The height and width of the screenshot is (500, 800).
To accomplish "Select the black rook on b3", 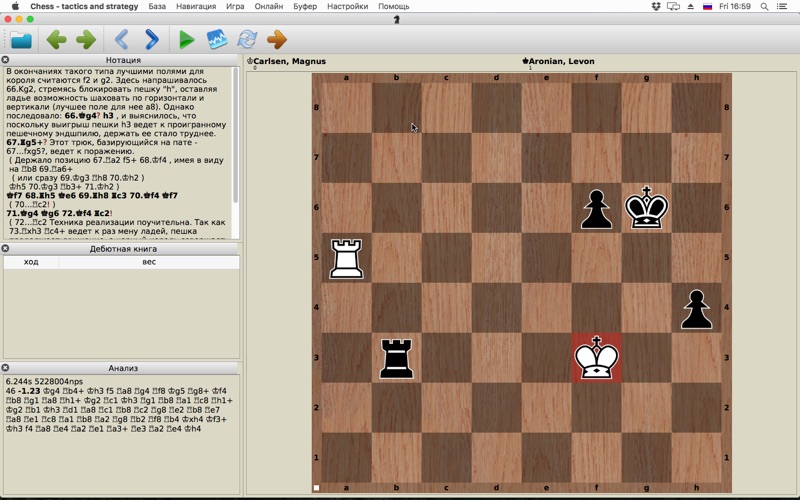I will pos(396,359).
